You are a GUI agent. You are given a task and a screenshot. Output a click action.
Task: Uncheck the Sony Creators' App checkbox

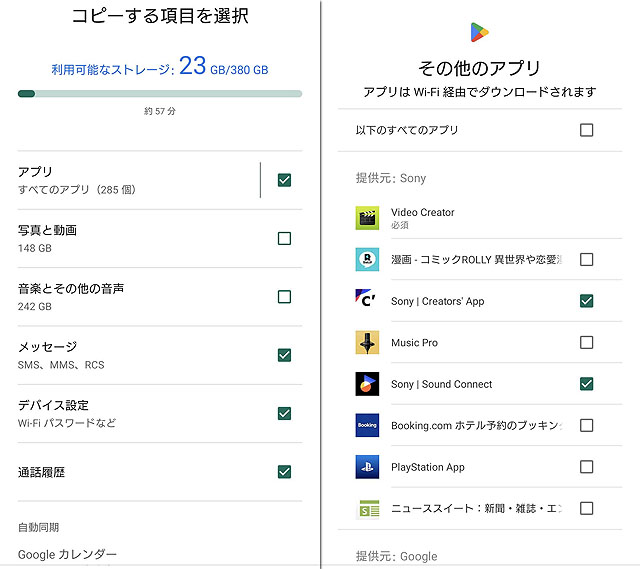tap(587, 301)
